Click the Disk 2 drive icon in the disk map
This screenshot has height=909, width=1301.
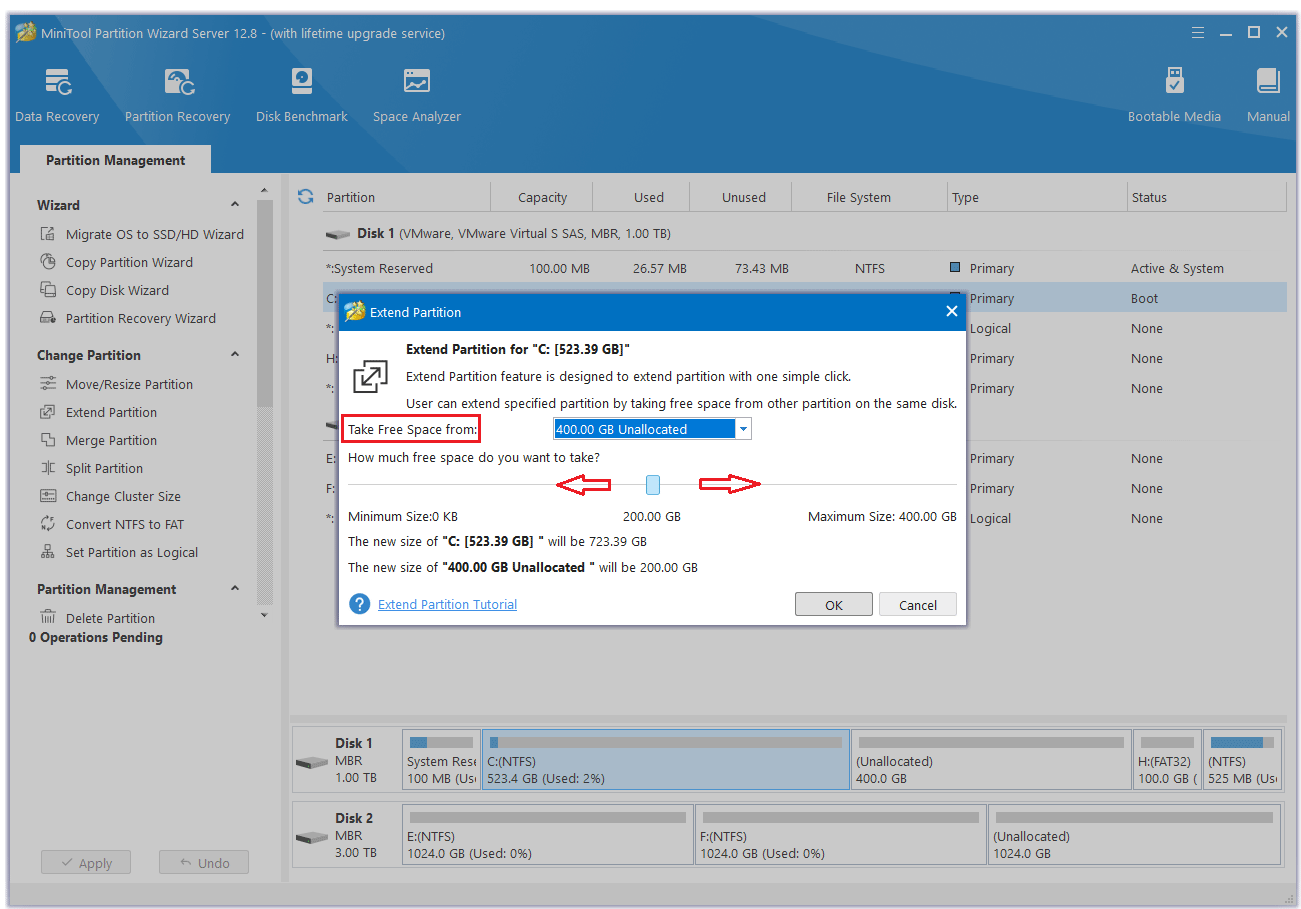312,836
